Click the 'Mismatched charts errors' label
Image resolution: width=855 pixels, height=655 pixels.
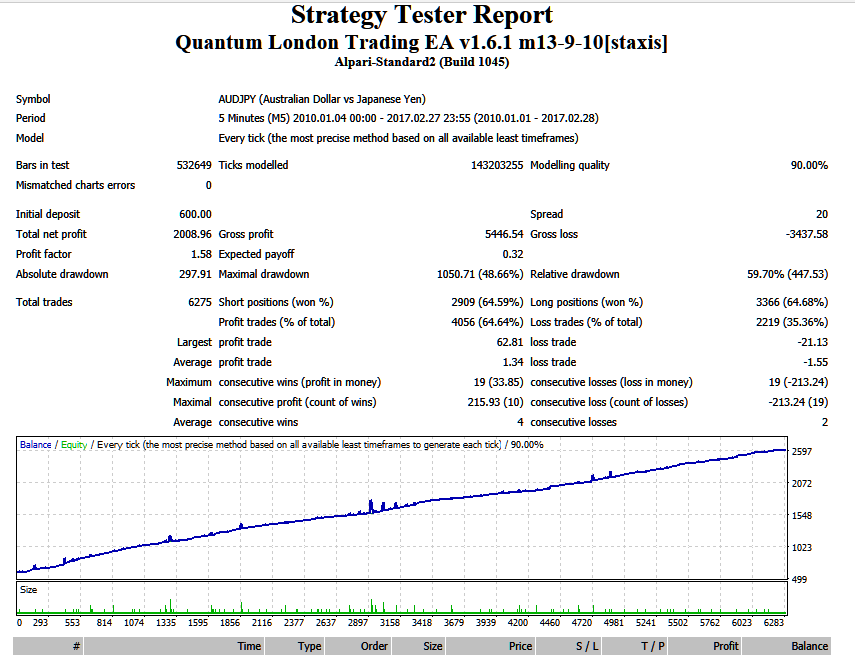pos(75,185)
